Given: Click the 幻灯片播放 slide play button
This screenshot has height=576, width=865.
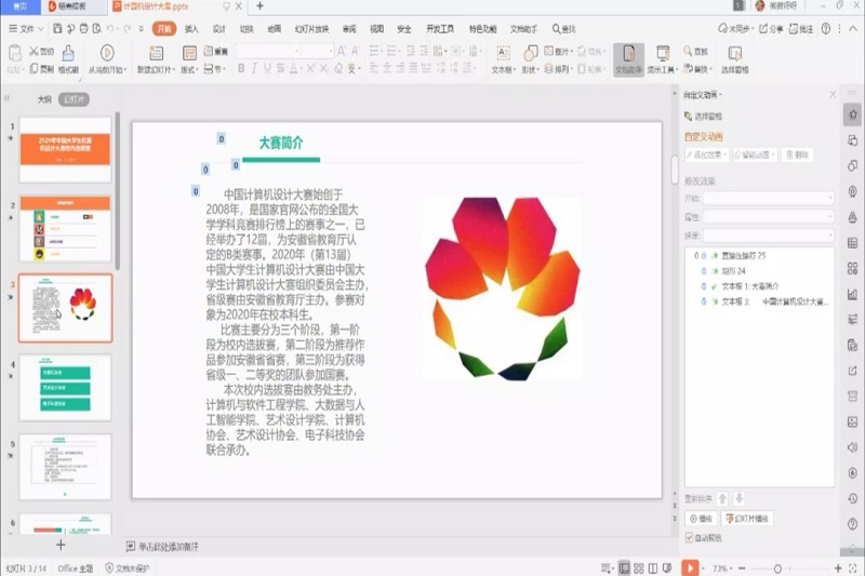Looking at the screenshot, I should click(748, 517).
